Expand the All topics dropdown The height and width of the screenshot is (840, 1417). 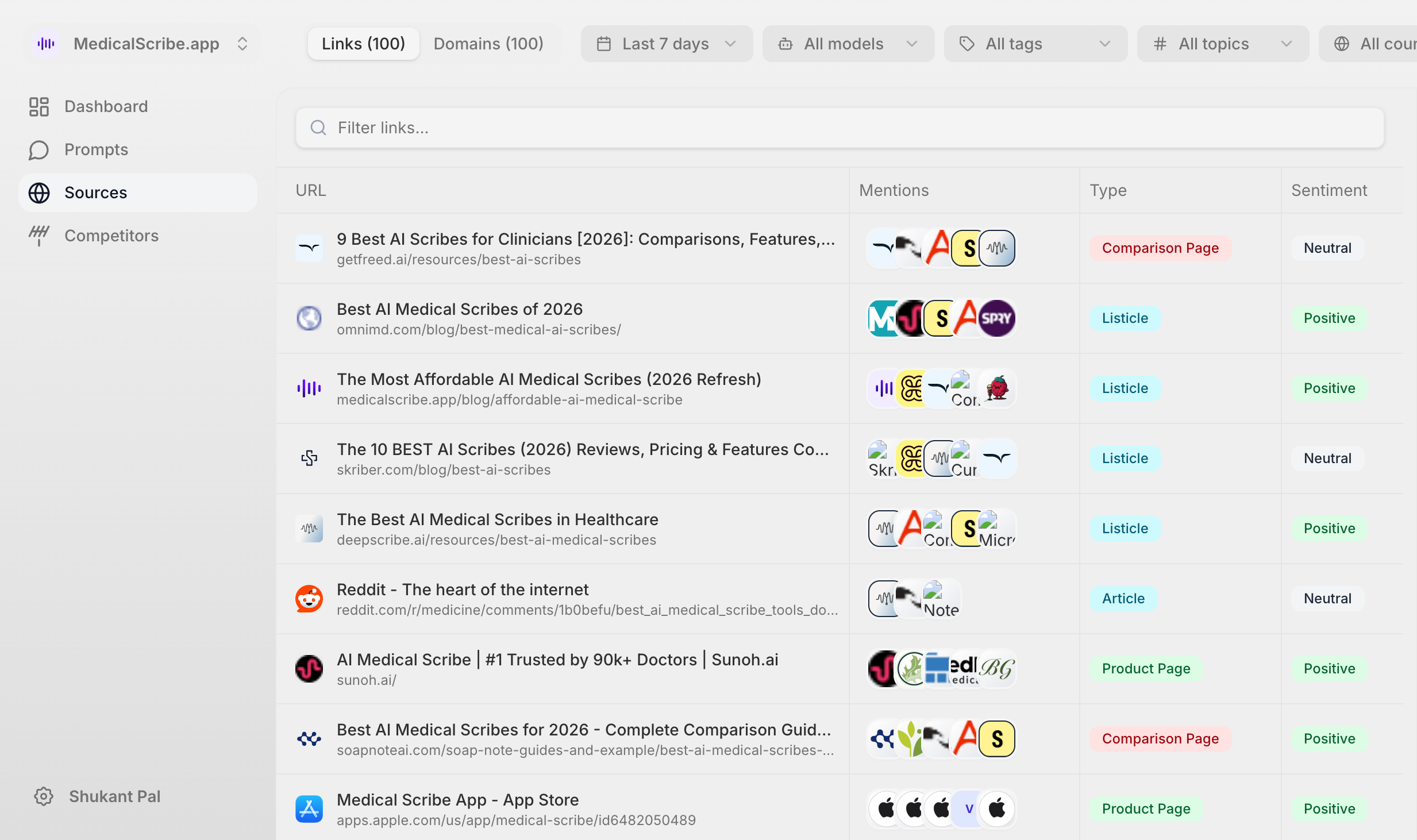(1222, 43)
